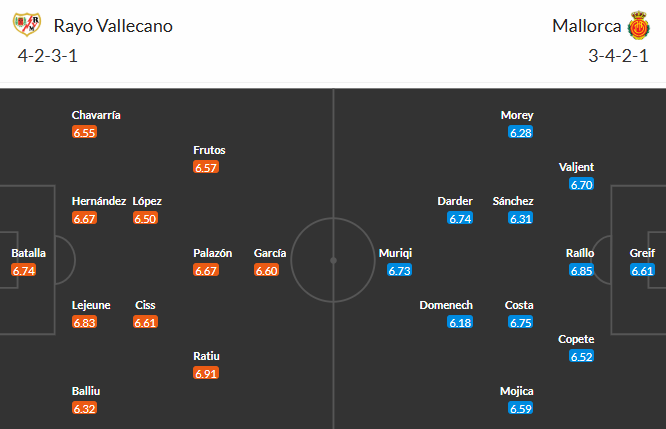Select striker Muriqi in the lineup

pyautogui.click(x=396, y=254)
